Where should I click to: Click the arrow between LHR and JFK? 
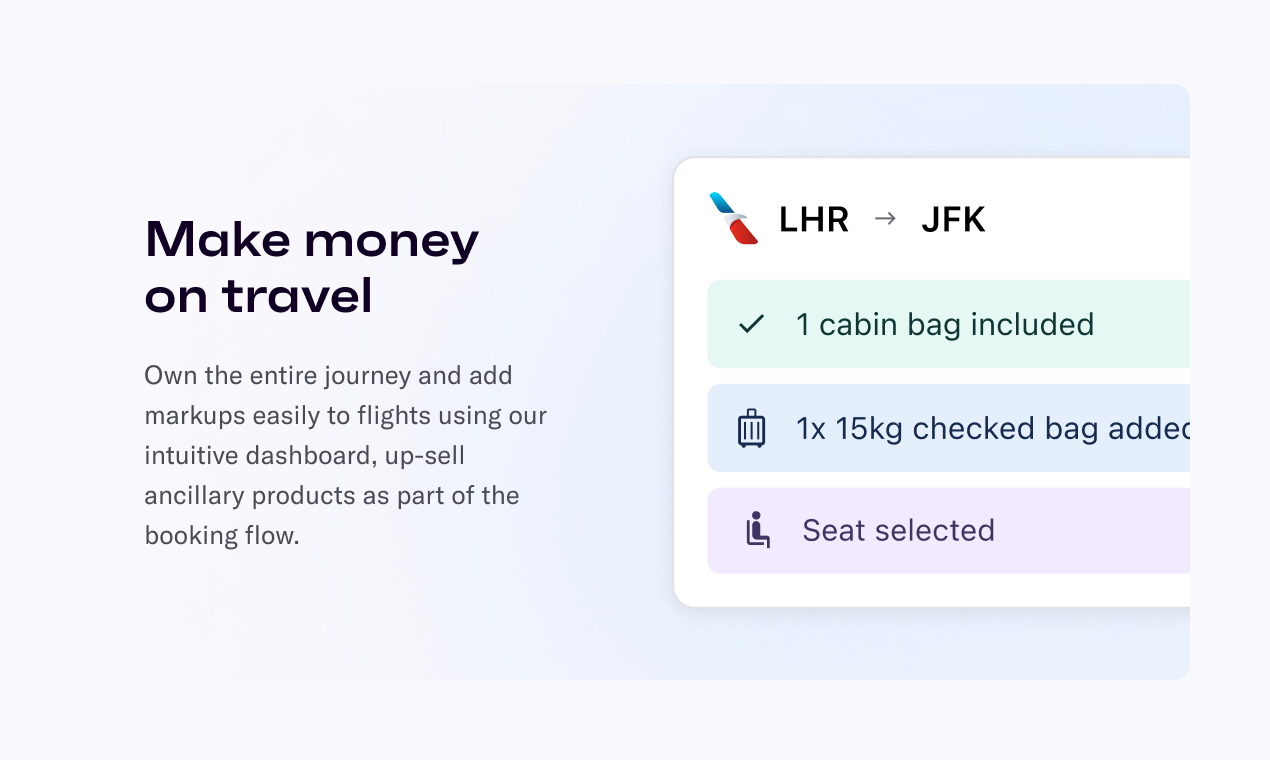(885, 218)
